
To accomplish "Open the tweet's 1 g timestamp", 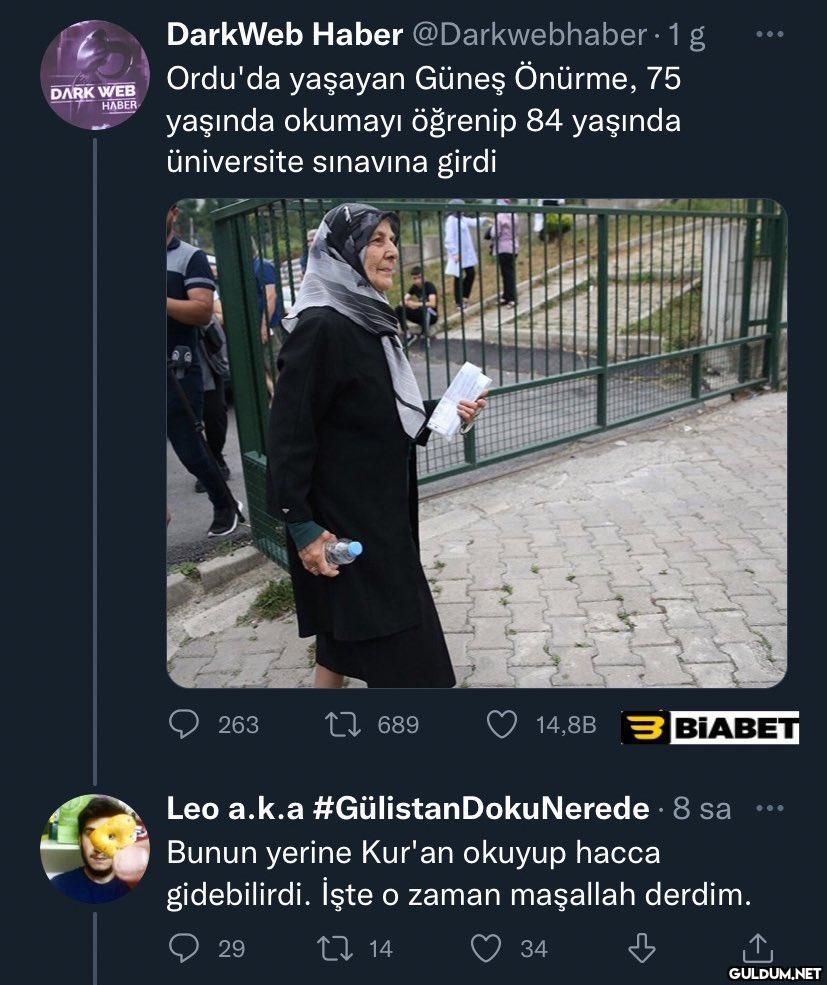I will tap(686, 36).
